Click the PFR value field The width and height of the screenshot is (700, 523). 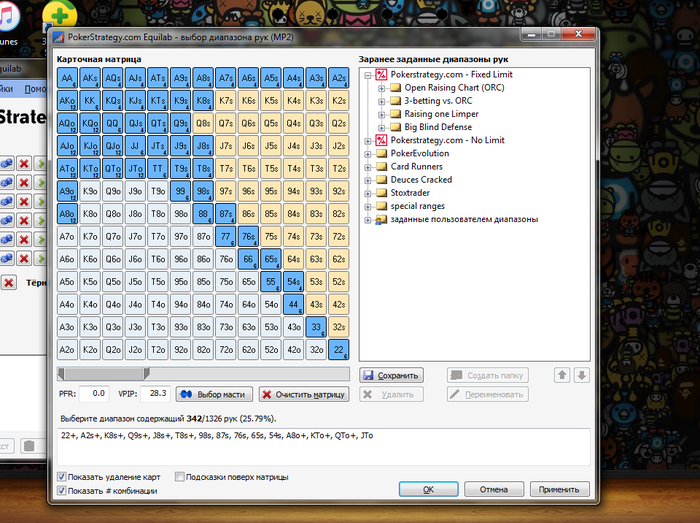(x=94, y=394)
